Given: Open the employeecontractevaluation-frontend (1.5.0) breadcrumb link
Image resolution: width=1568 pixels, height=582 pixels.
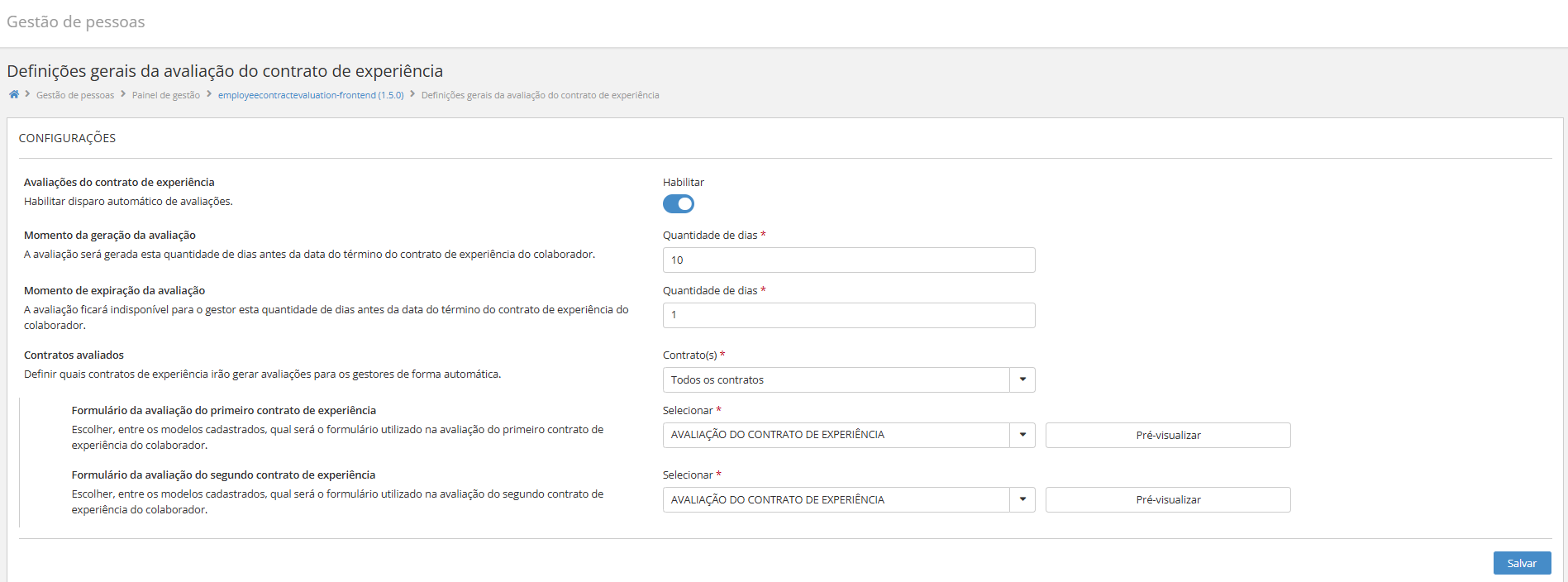Looking at the screenshot, I should (311, 95).
